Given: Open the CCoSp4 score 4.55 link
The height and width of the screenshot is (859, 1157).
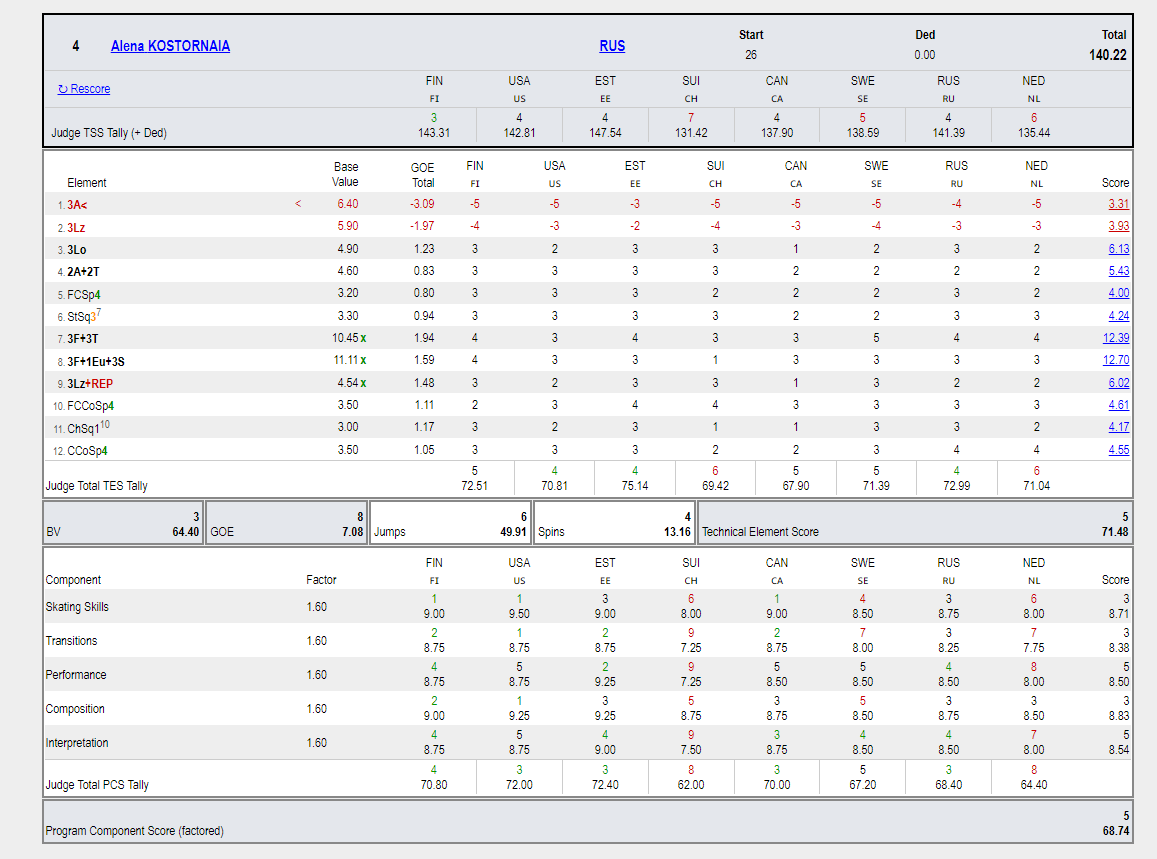Looking at the screenshot, I should 1118,450.
